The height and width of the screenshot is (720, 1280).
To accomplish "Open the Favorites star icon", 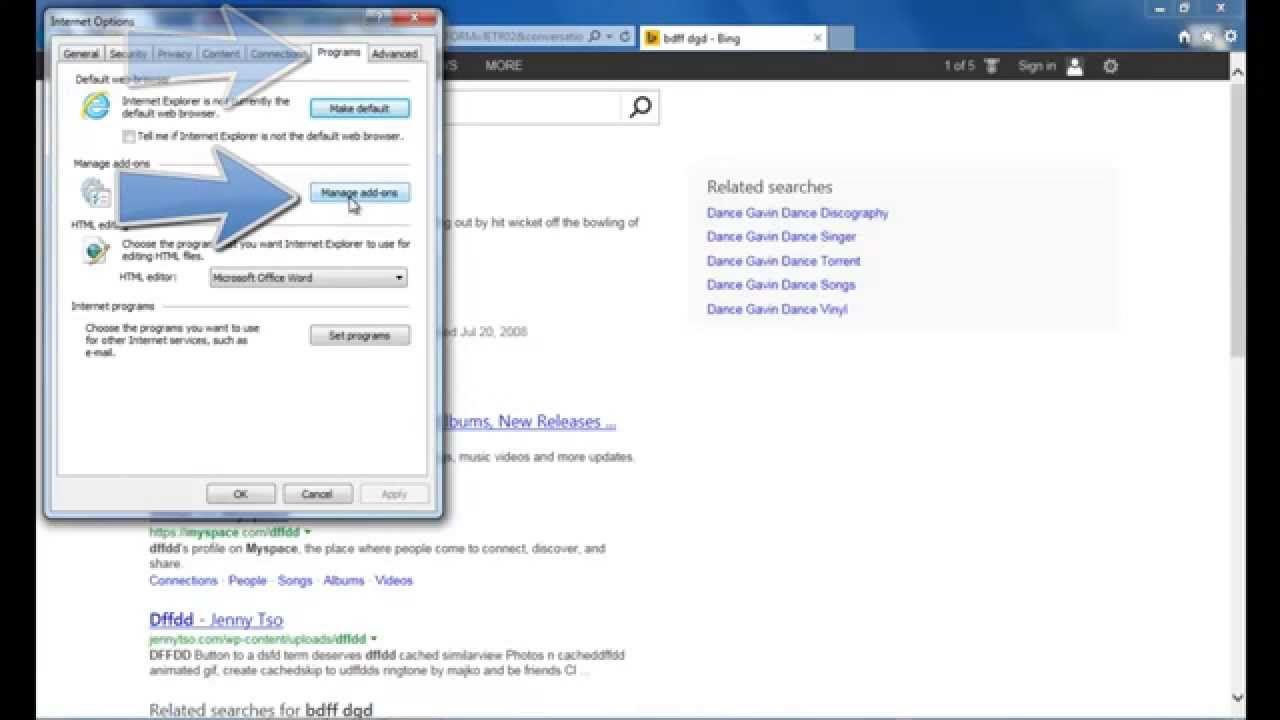I will [x=1208, y=37].
